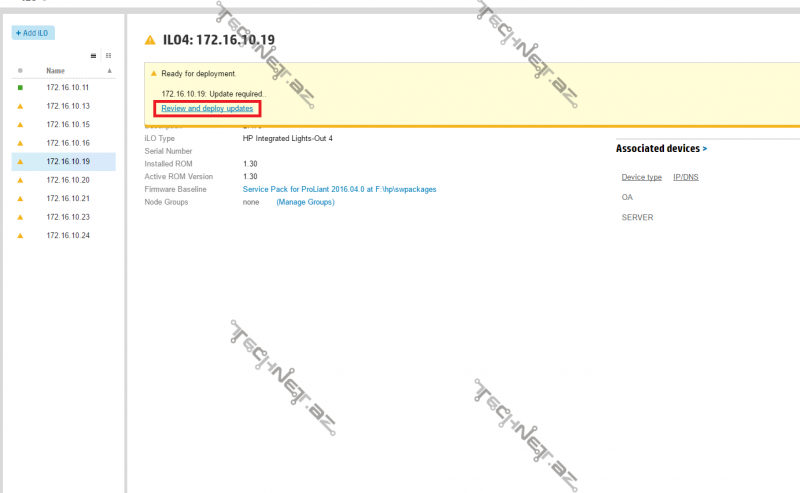Screen dimensions: 800x493
Task: Sort by the status column header icon
Action: click(x=20, y=71)
